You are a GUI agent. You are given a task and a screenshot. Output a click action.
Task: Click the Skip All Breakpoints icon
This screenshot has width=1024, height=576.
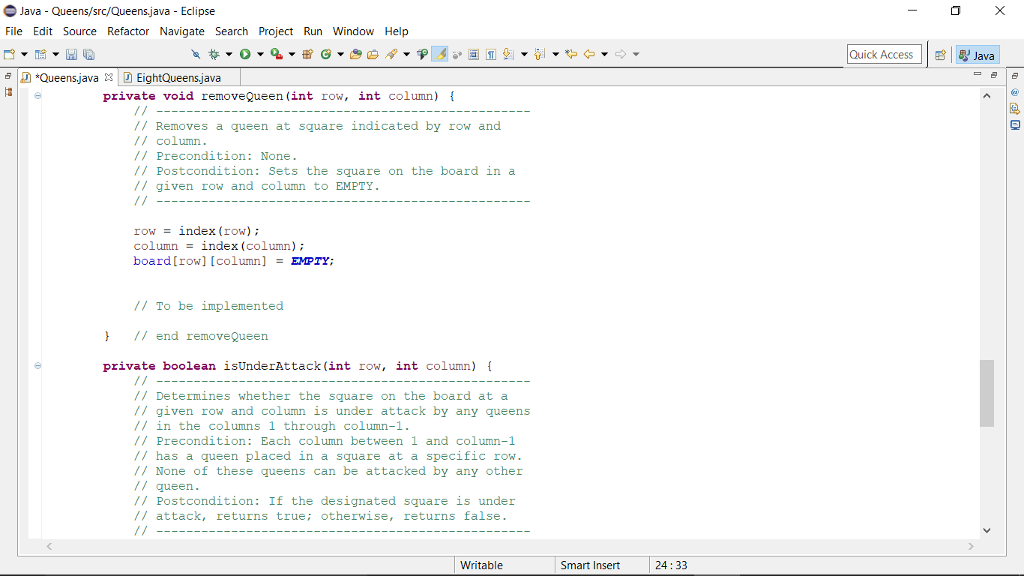[x=195, y=54]
